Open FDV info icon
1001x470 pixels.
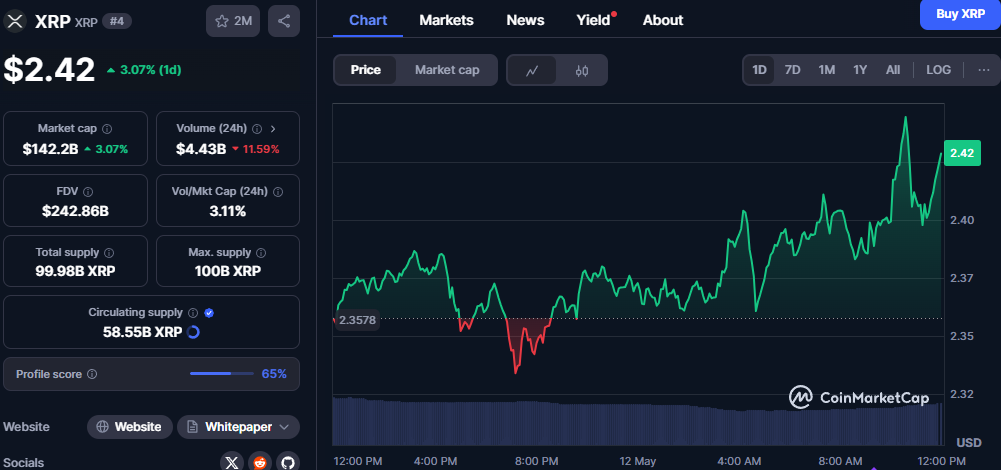click(x=88, y=192)
